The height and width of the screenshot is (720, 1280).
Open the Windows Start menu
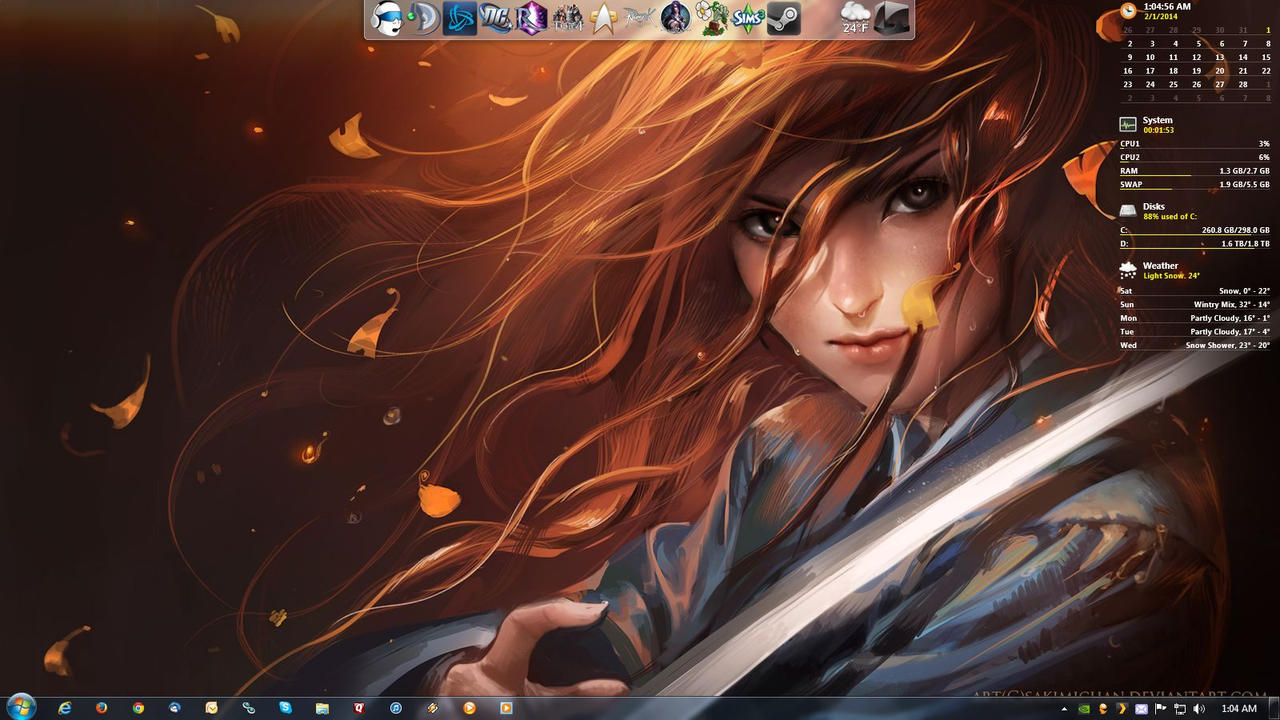[x=20, y=707]
